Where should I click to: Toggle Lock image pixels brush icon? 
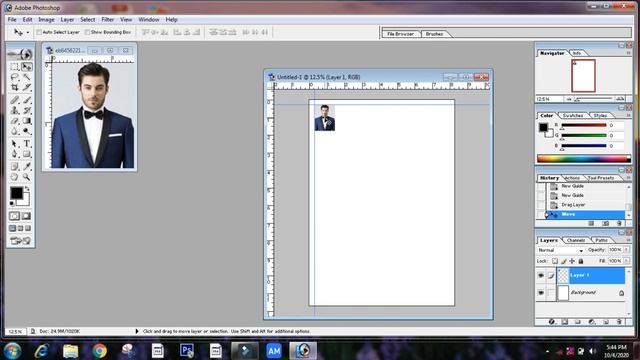(x=564, y=261)
